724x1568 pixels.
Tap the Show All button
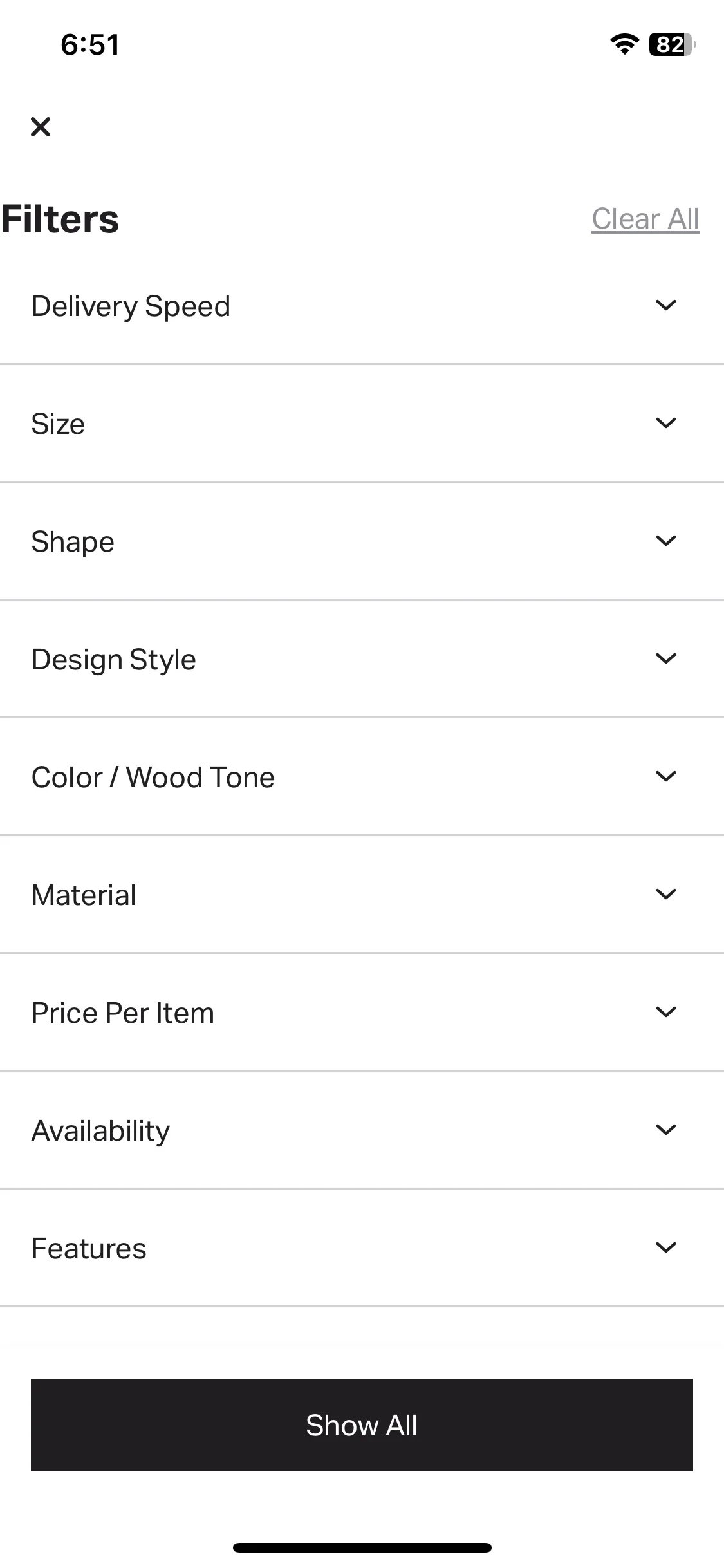pyautogui.click(x=362, y=1425)
